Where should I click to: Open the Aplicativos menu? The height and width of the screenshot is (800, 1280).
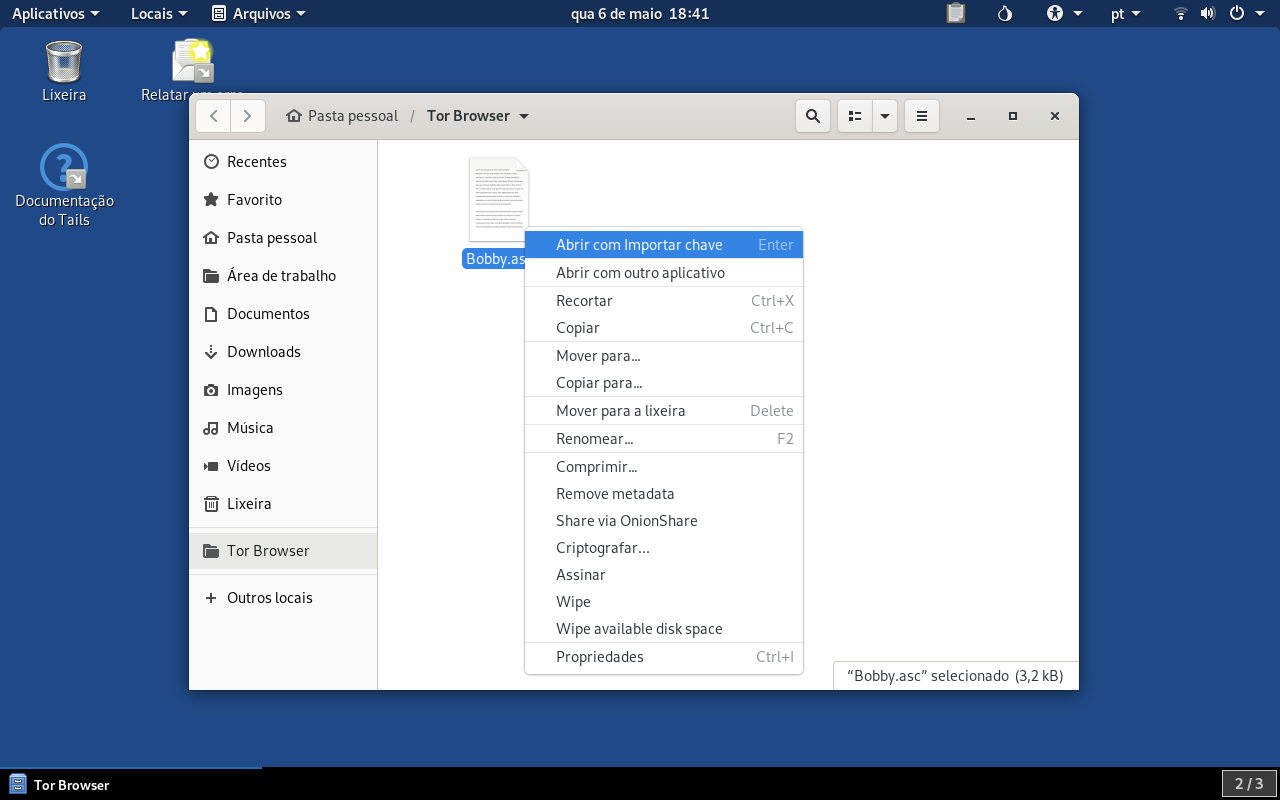pos(56,13)
